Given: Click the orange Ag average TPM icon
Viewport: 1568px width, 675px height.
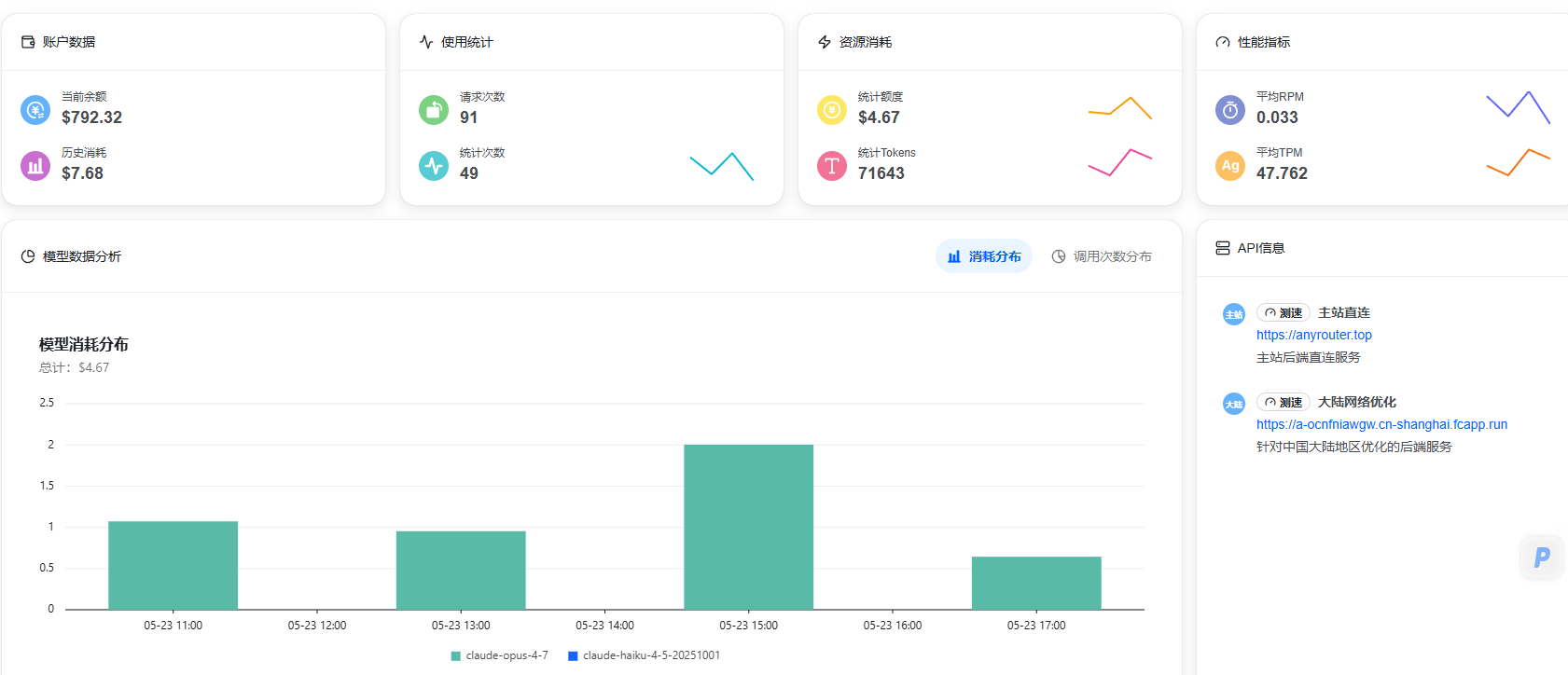Looking at the screenshot, I should tap(1230, 166).
